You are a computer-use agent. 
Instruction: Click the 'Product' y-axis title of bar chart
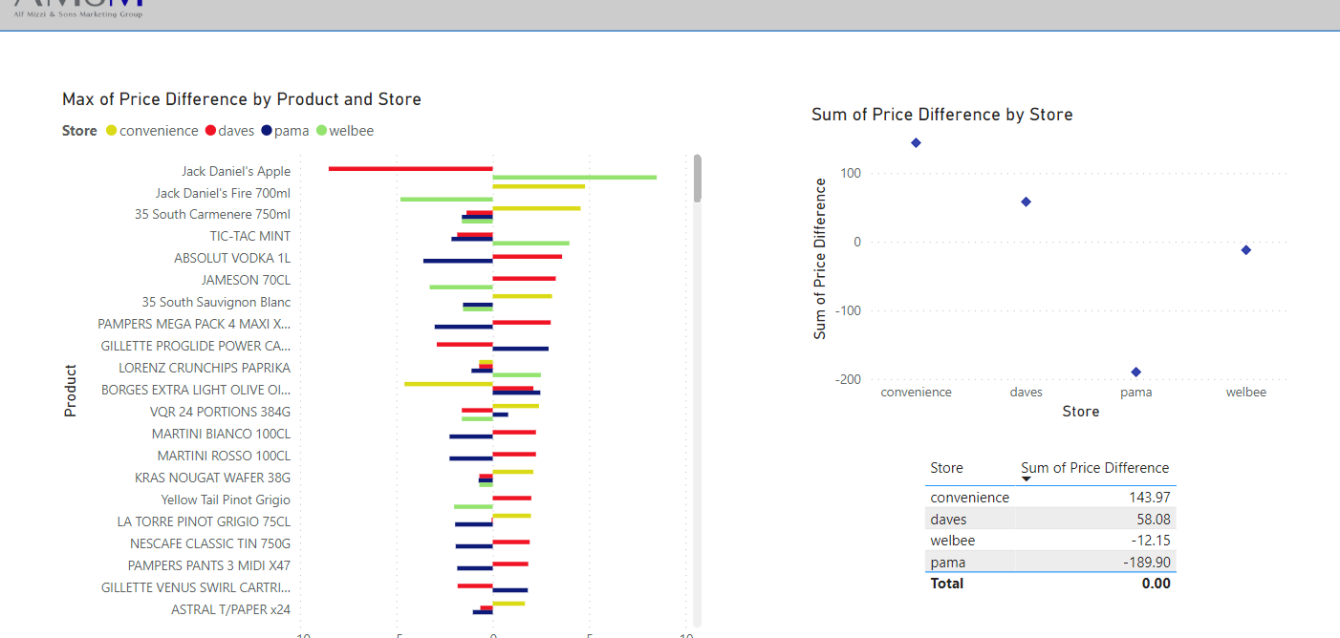70,390
